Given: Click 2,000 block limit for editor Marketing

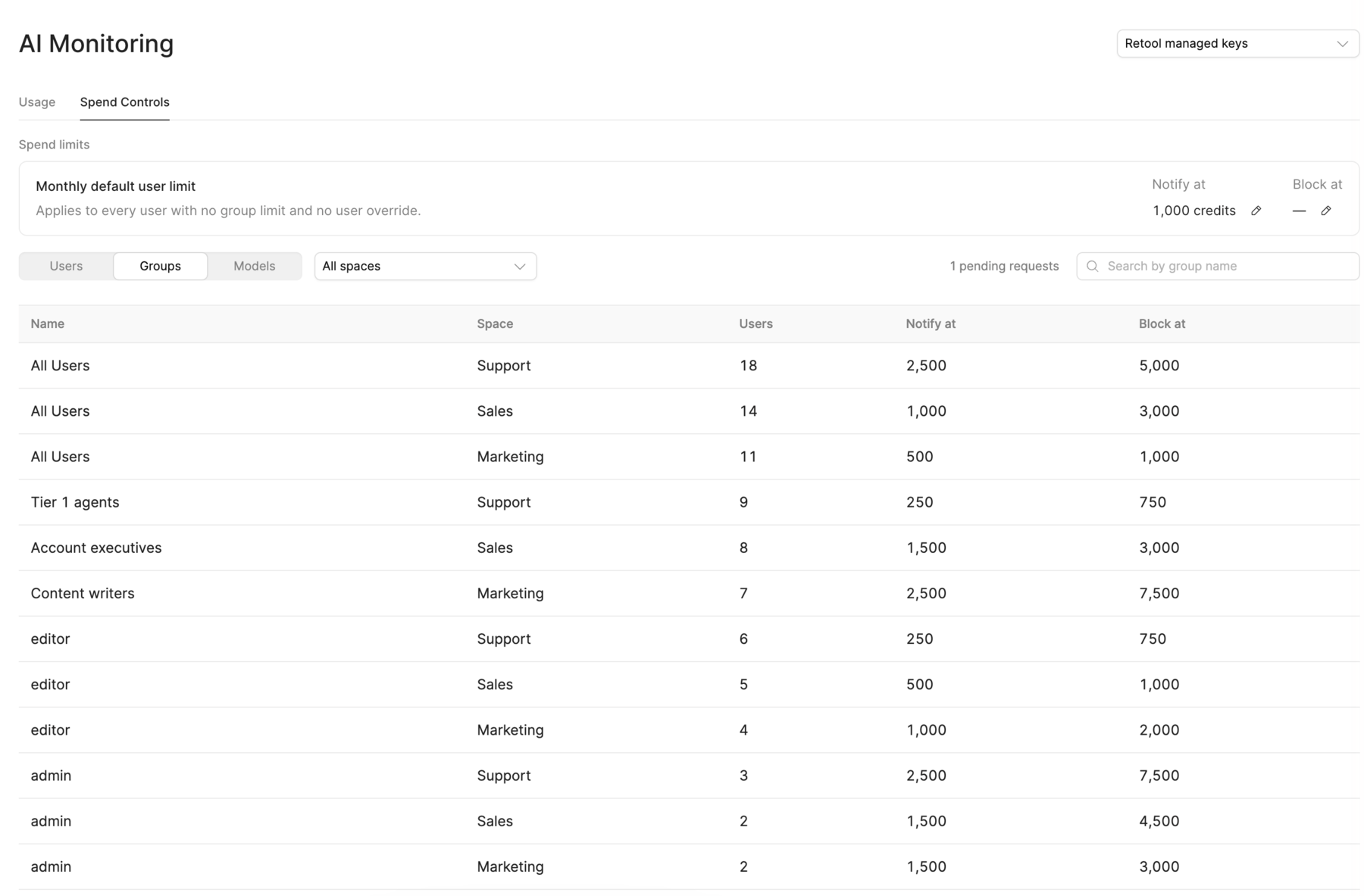Looking at the screenshot, I should pyautogui.click(x=1159, y=729).
